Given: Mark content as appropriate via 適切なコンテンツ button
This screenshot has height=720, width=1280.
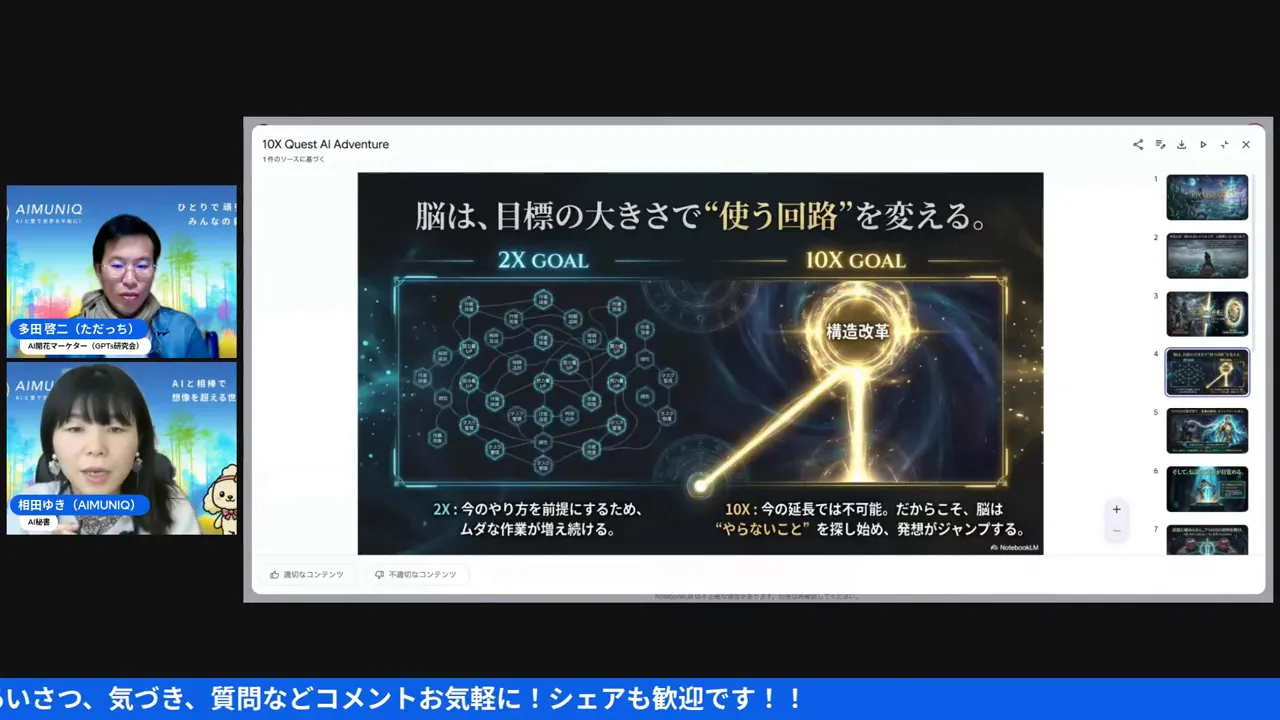Looking at the screenshot, I should click(312, 574).
